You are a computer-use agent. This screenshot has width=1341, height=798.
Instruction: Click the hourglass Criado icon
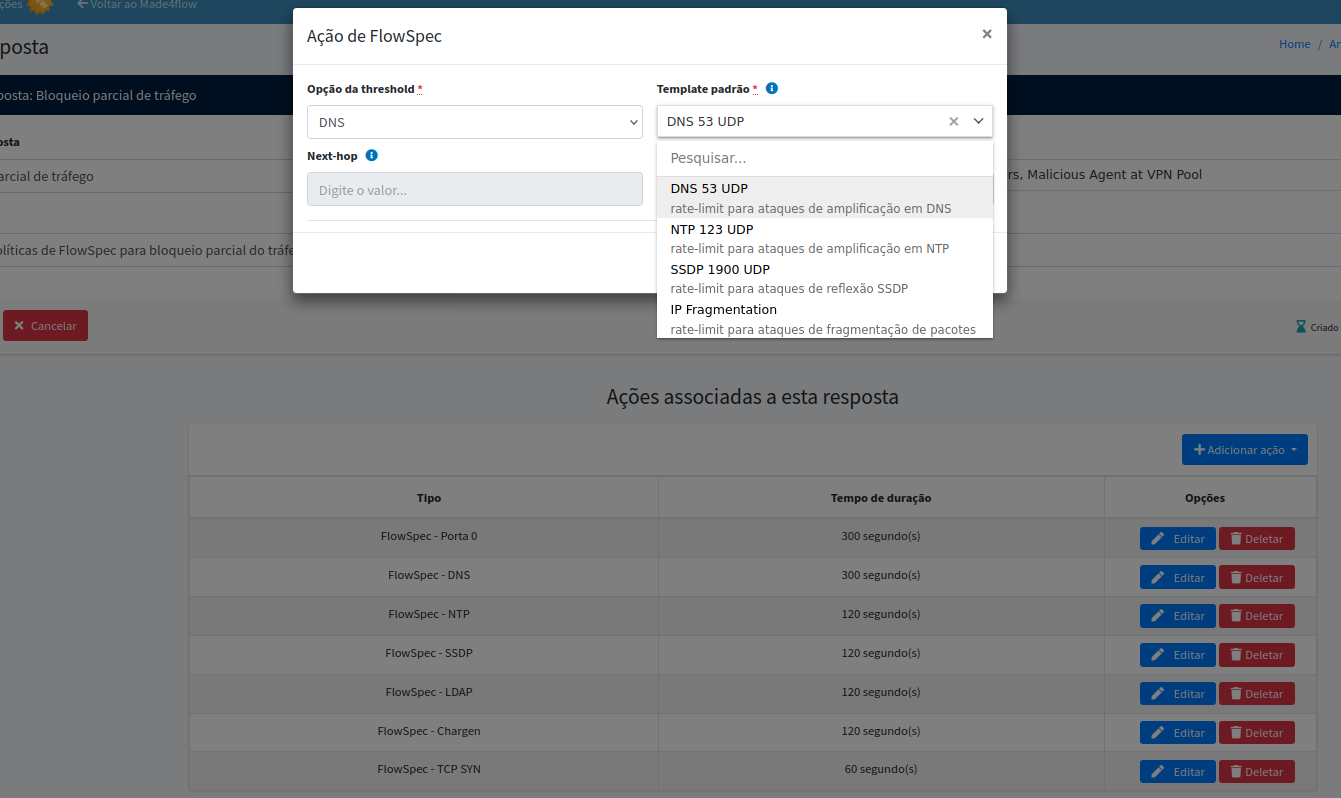tap(1301, 326)
